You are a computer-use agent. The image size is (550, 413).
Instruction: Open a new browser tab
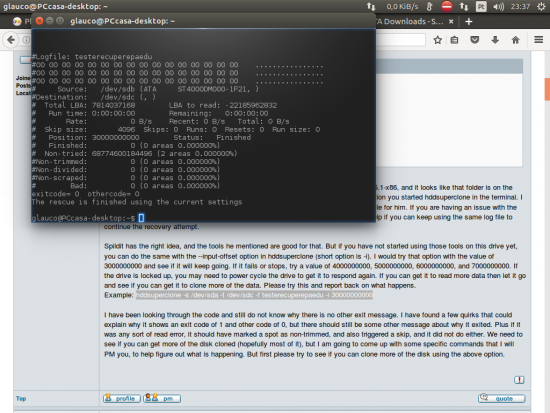click(469, 22)
